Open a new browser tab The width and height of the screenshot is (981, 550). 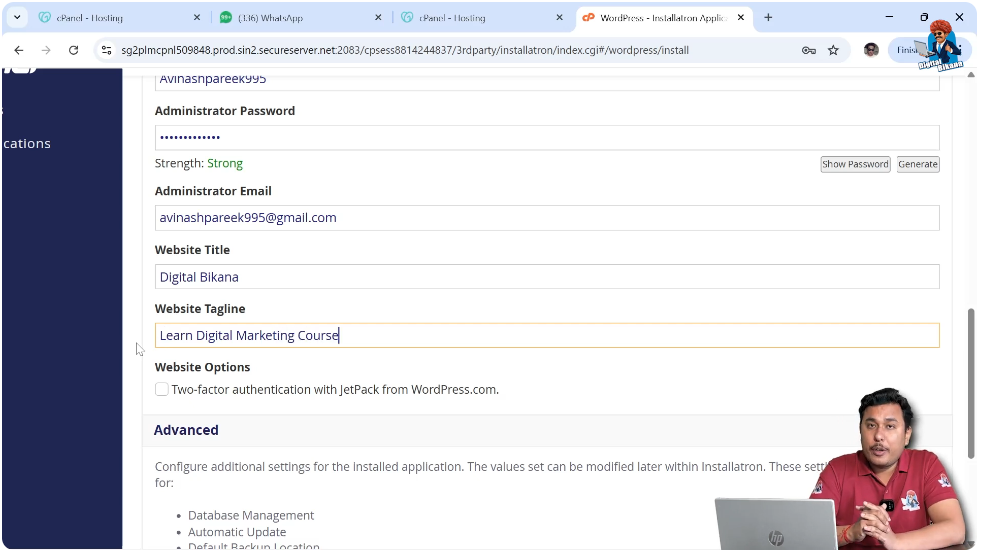768,18
